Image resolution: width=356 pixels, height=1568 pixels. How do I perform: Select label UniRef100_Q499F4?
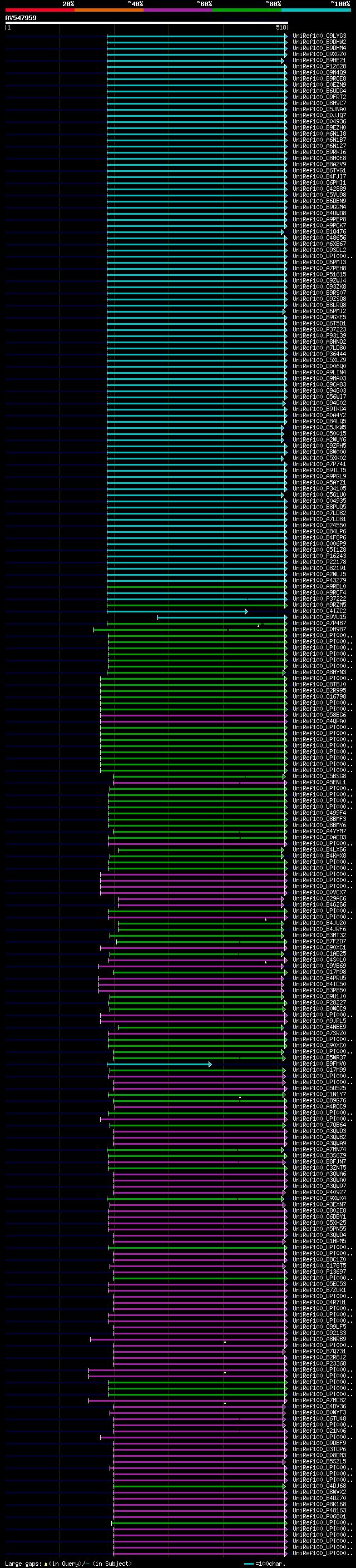tap(319, 813)
